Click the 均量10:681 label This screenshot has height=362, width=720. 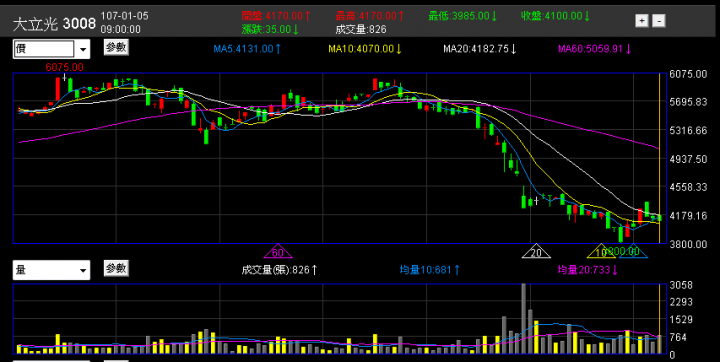[x=429, y=270]
